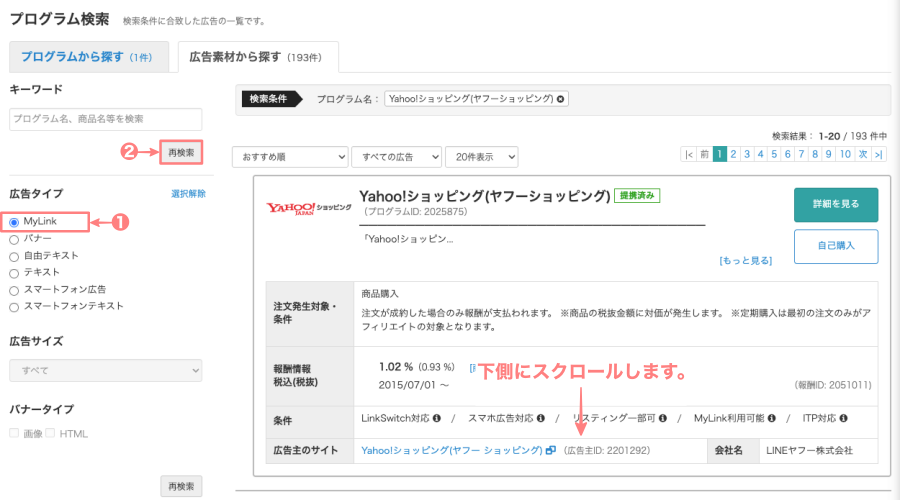Click the Yahoo! JAPAN ショッピング logo
This screenshot has height=500, width=900.
(308, 208)
